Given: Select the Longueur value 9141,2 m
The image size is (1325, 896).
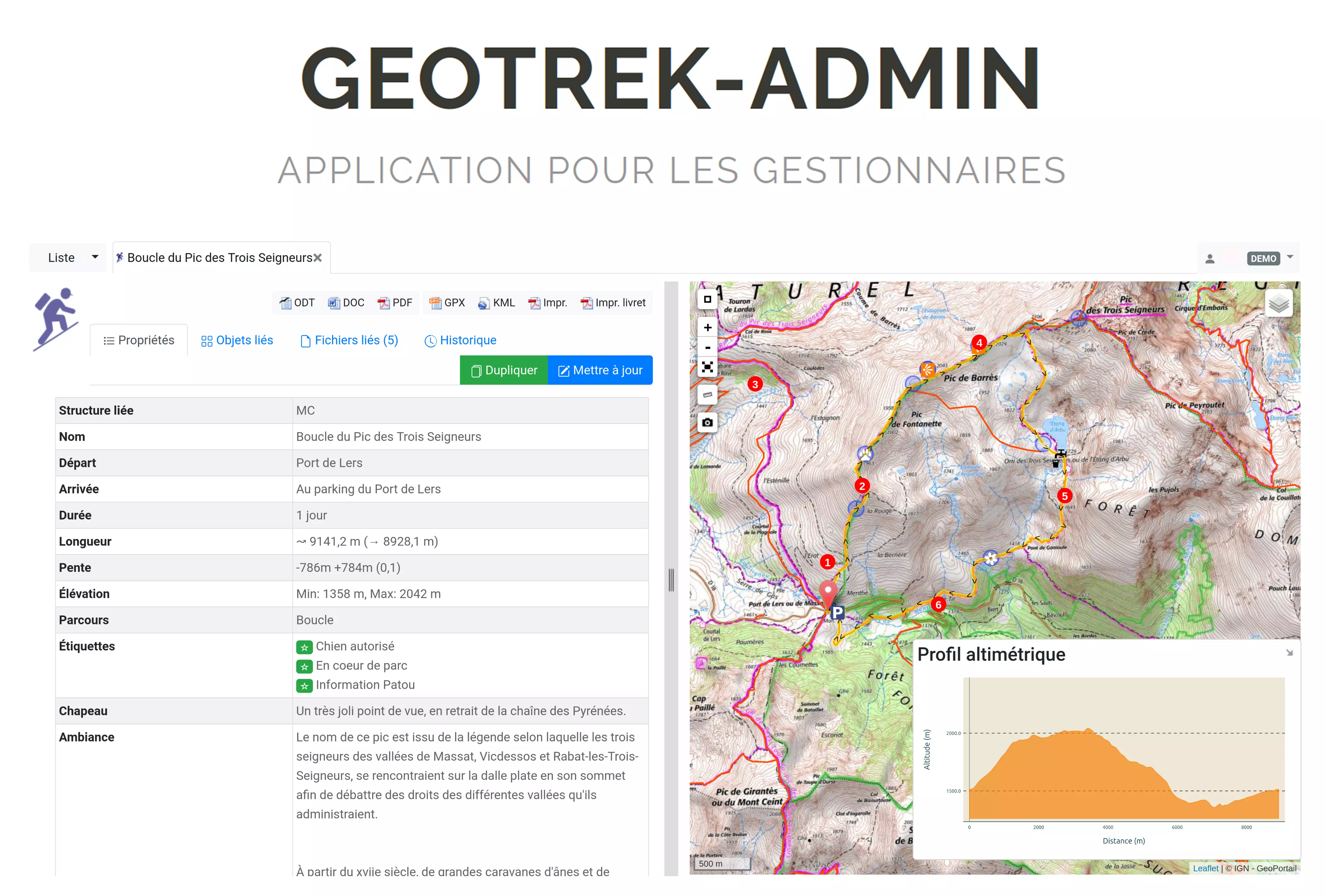Looking at the screenshot, I should [367, 542].
